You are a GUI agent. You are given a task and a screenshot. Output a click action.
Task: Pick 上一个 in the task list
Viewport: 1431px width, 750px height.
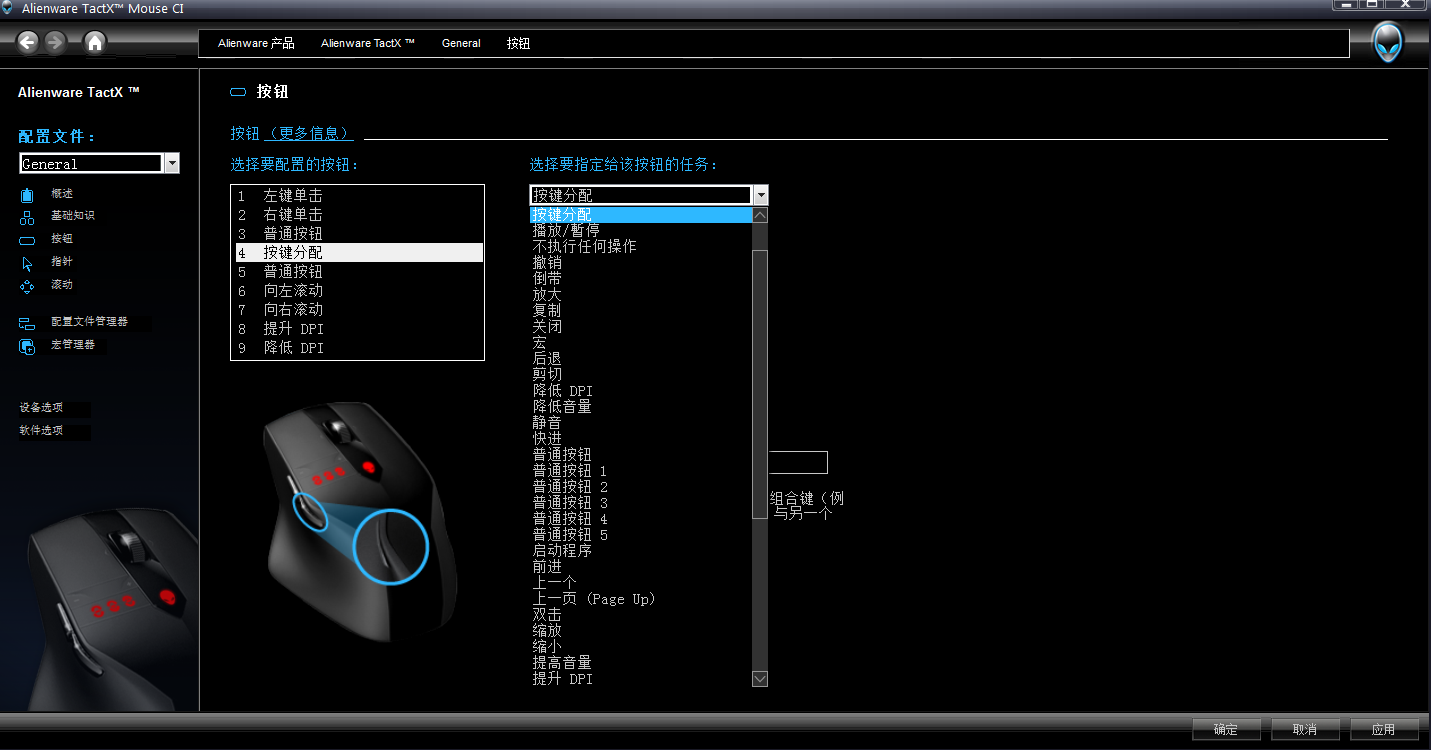(x=641, y=583)
